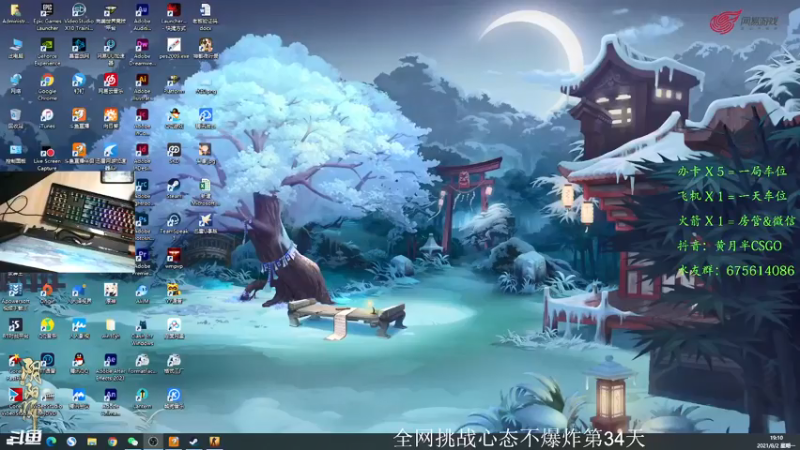Open the Network desktop icon
This screenshot has width=800, height=450.
(x=15, y=84)
